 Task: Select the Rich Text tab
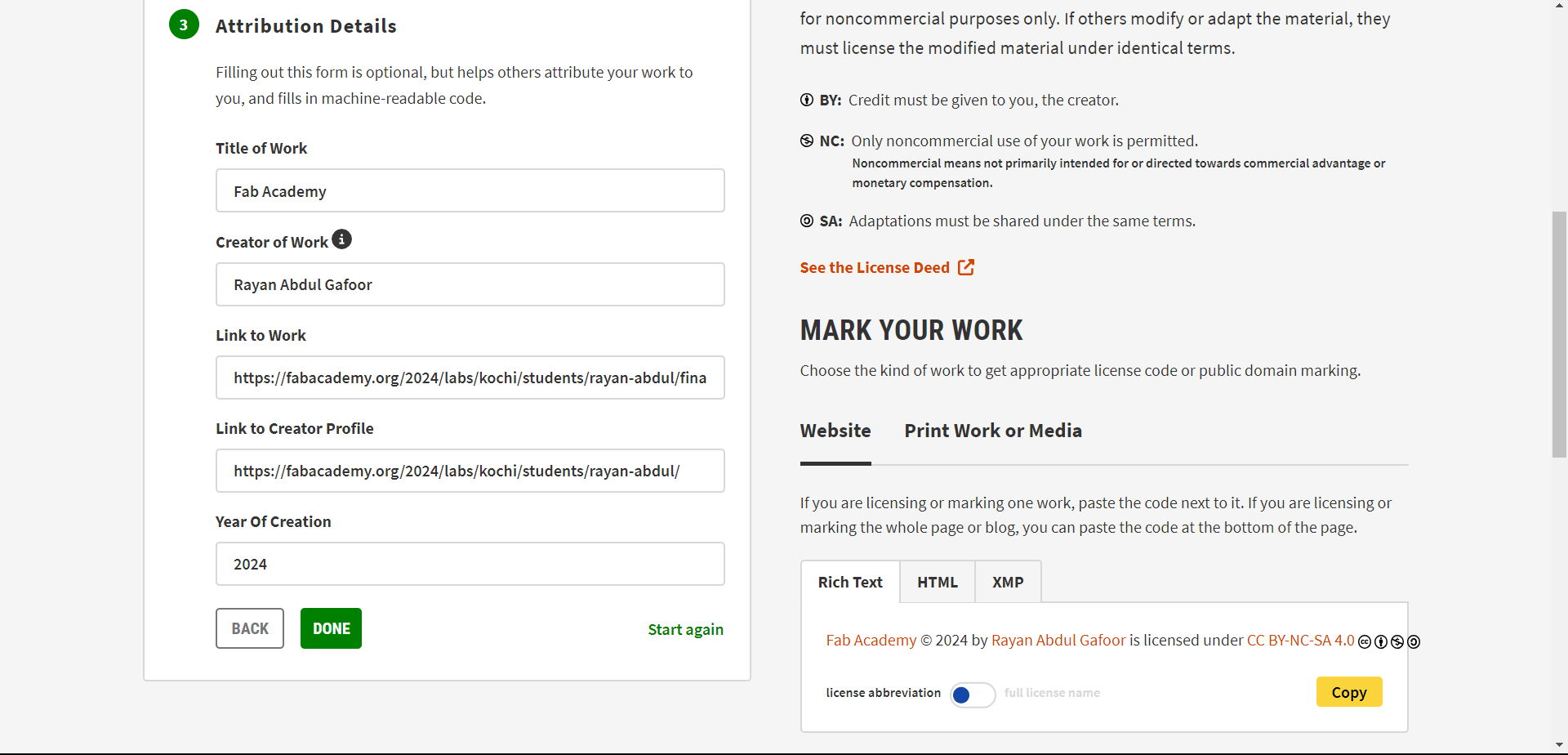(850, 582)
